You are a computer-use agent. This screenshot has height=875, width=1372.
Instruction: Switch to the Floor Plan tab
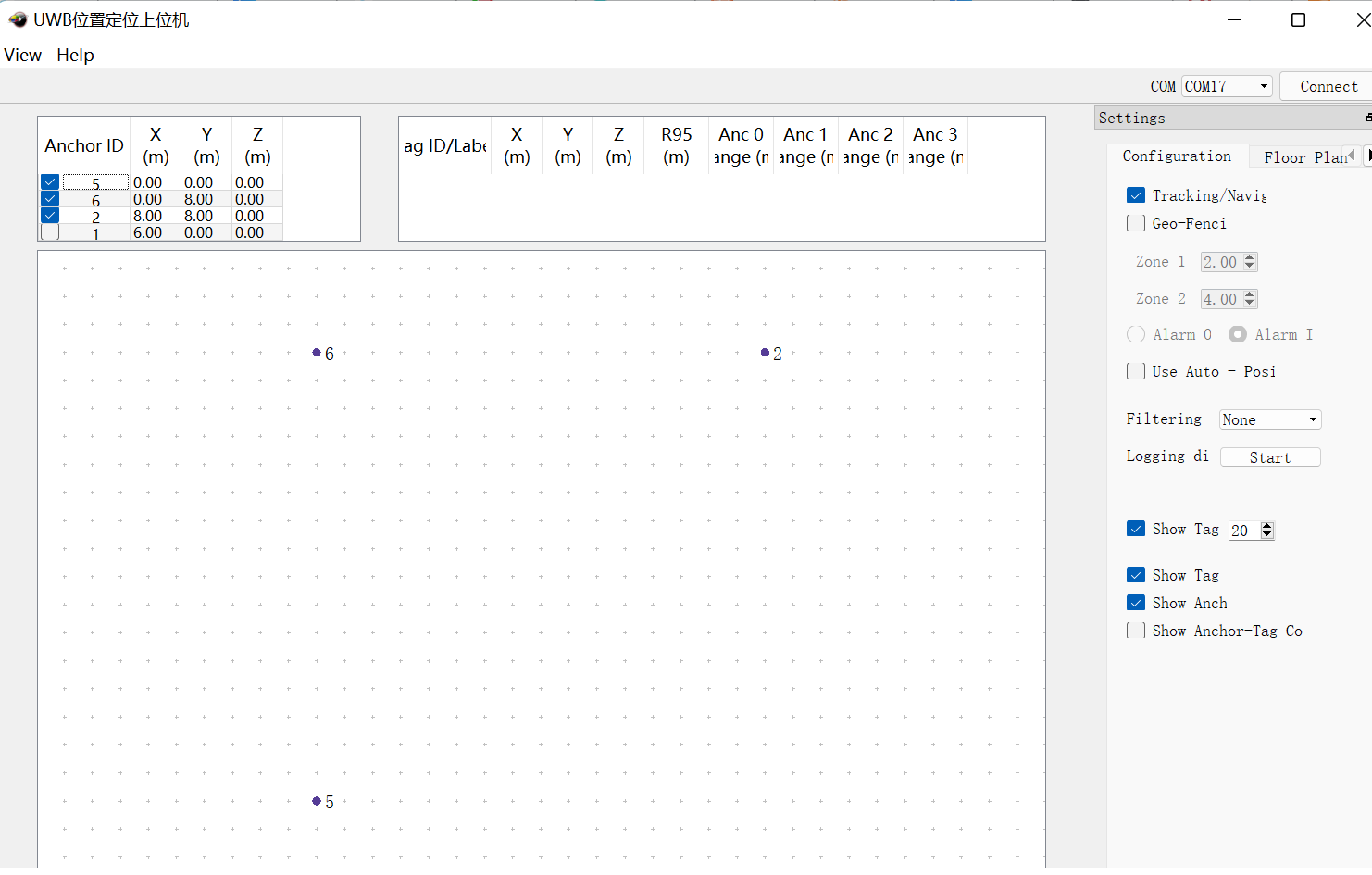1303,157
